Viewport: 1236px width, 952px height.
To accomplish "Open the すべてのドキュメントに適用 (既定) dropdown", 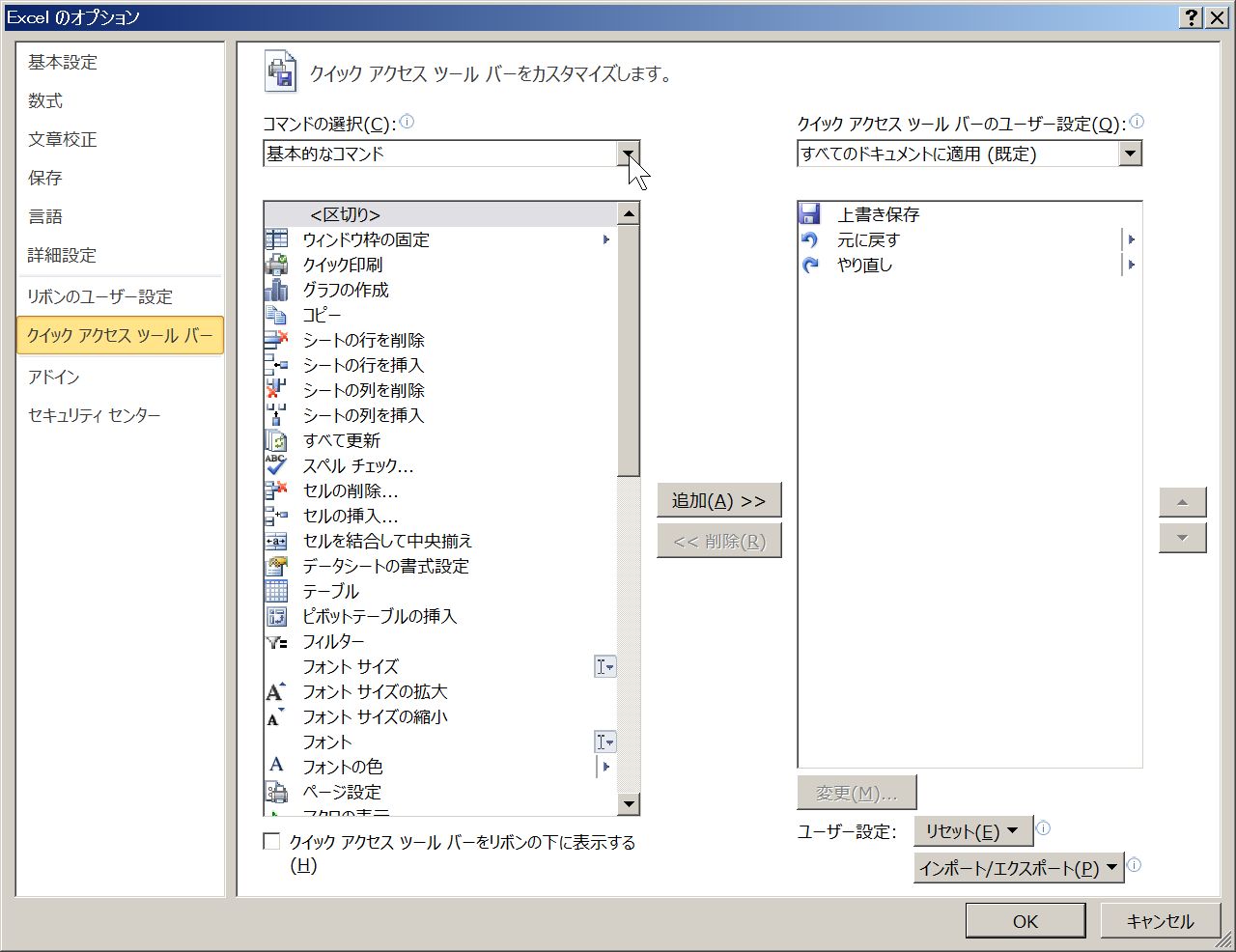I will (1131, 154).
